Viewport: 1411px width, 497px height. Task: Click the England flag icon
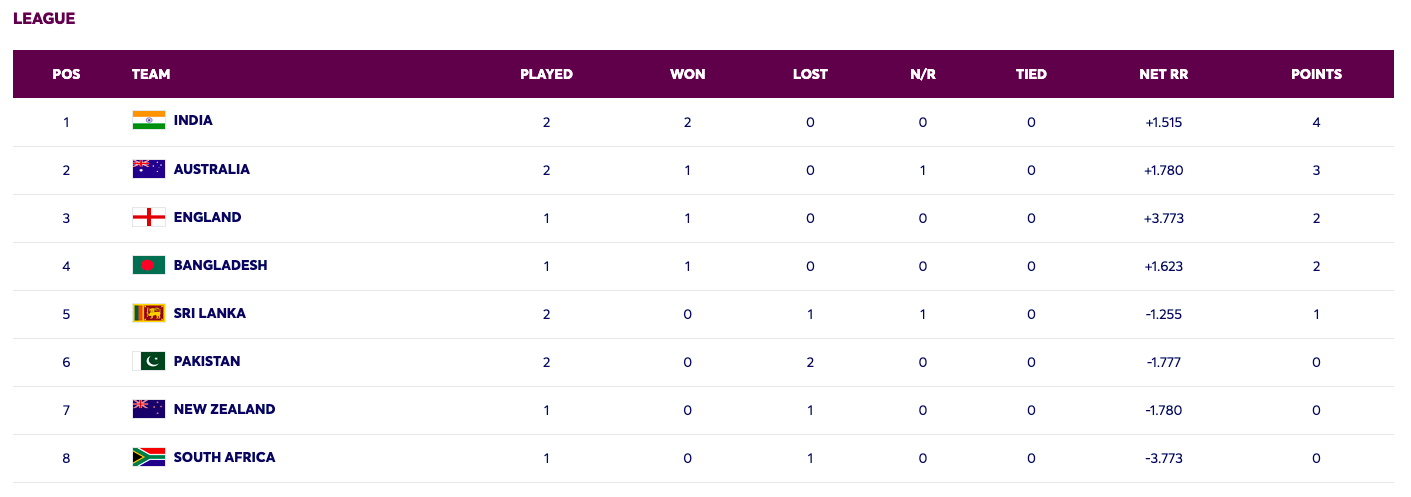(149, 217)
